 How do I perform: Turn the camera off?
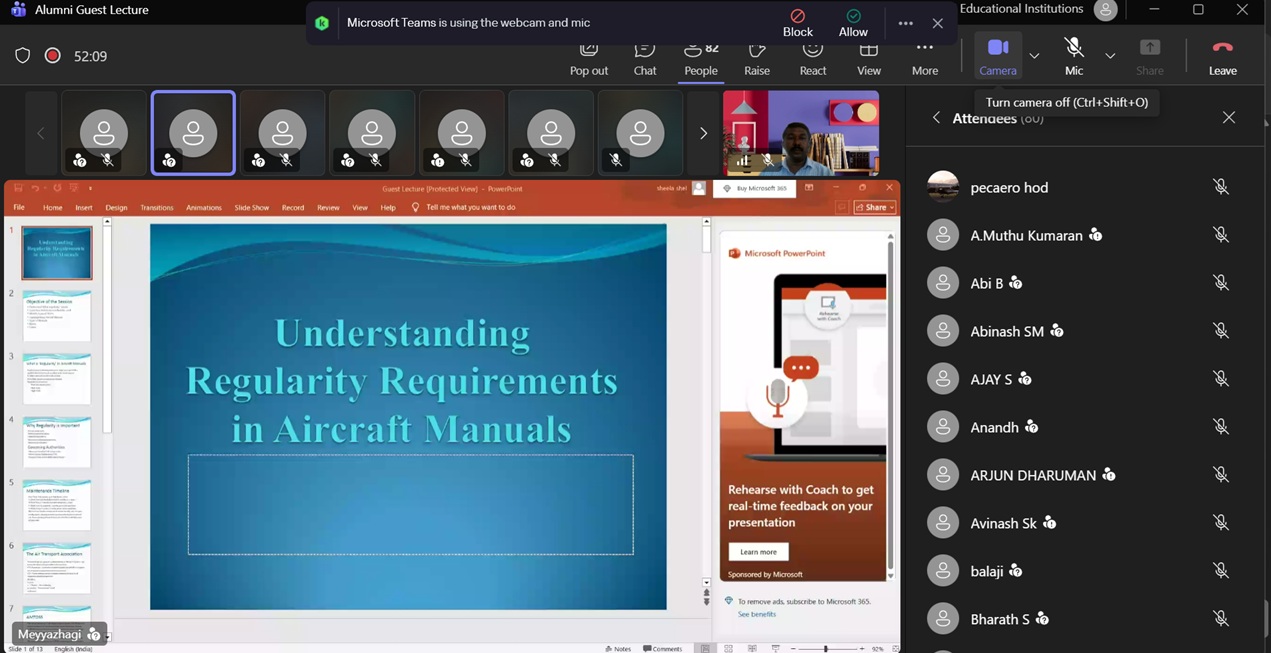pos(997,56)
